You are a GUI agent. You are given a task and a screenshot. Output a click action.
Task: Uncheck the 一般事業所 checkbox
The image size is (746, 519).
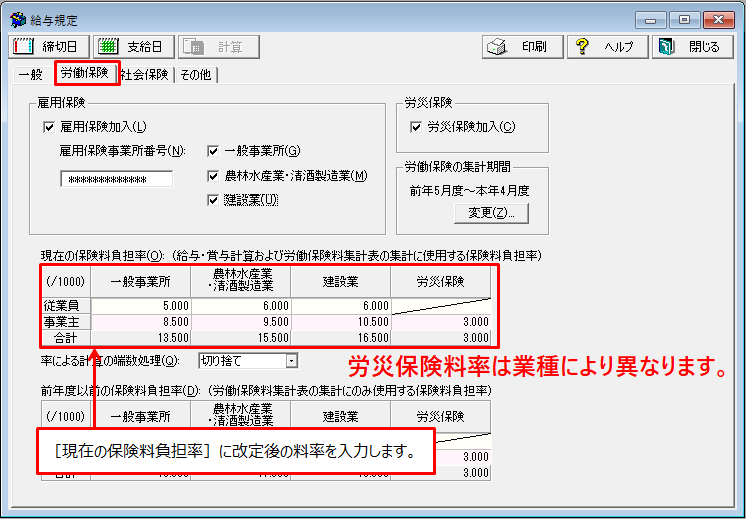[x=213, y=151]
